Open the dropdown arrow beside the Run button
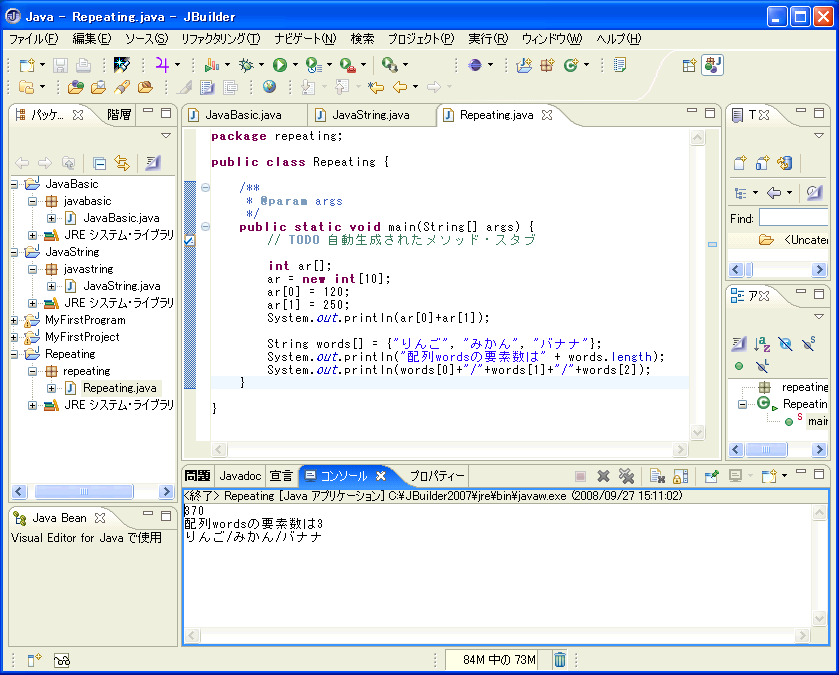Viewport: 839px width, 675px height. [x=294, y=65]
